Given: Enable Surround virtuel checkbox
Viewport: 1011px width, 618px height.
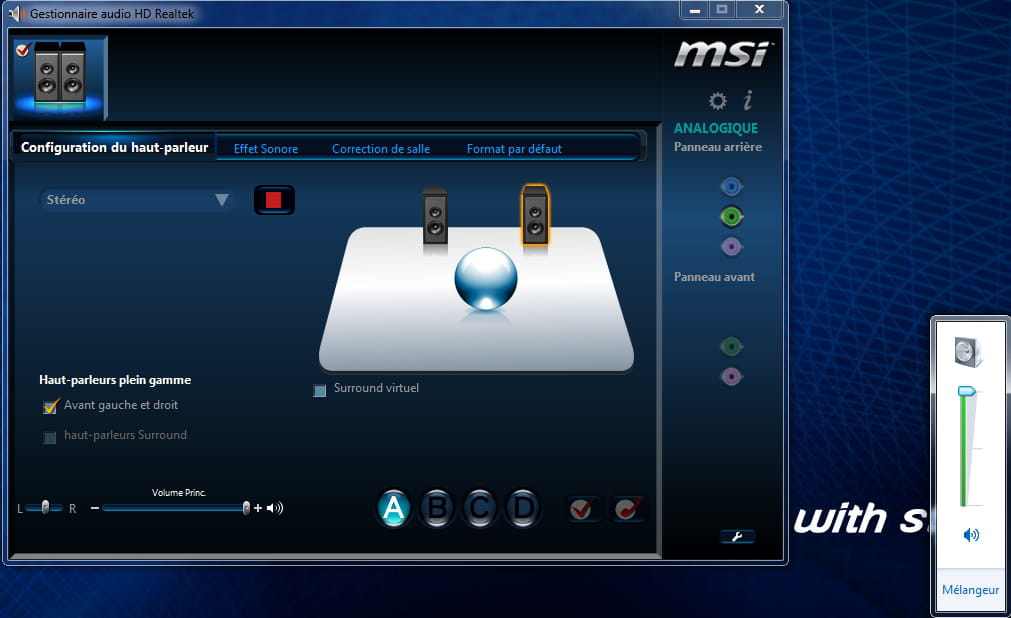Looking at the screenshot, I should [319, 390].
